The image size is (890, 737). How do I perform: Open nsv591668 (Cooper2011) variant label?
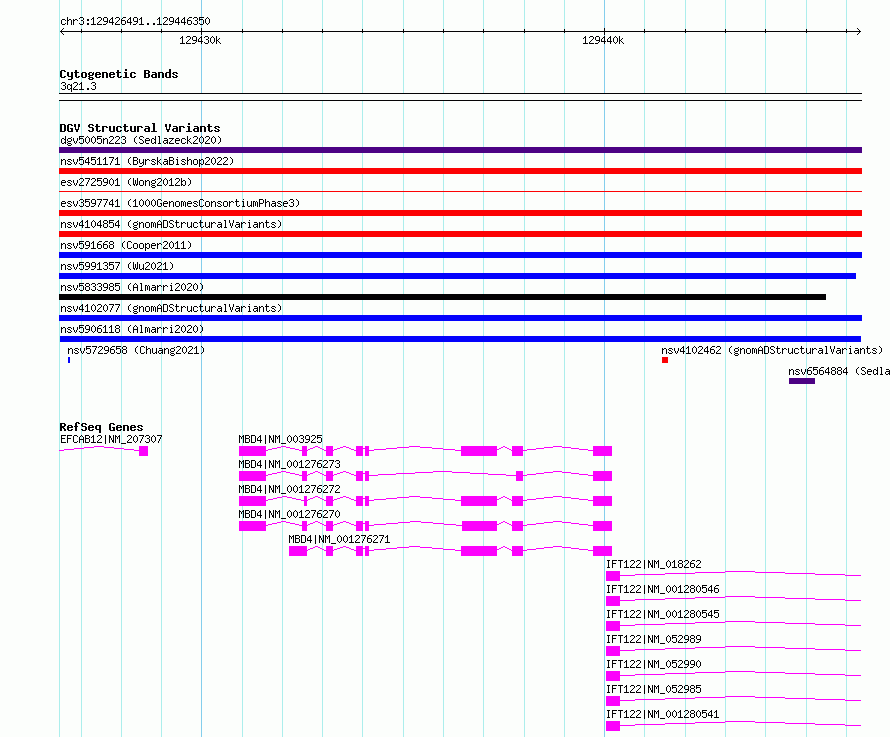click(126, 245)
